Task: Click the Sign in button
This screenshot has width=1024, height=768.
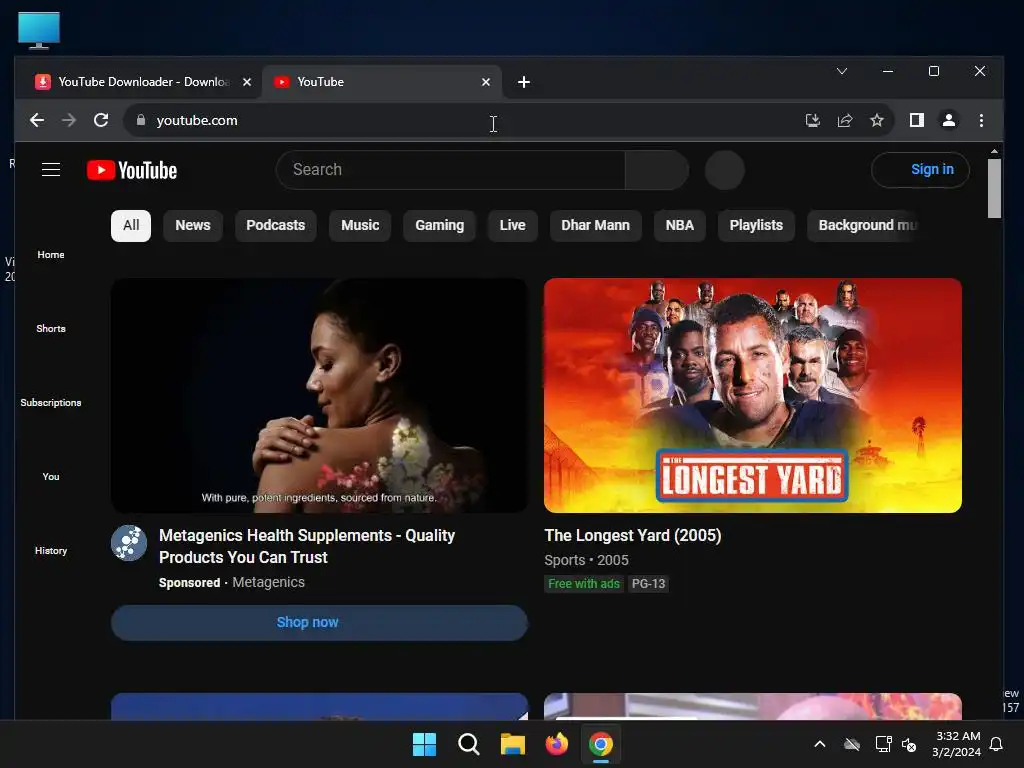Action: pyautogui.click(x=920, y=170)
